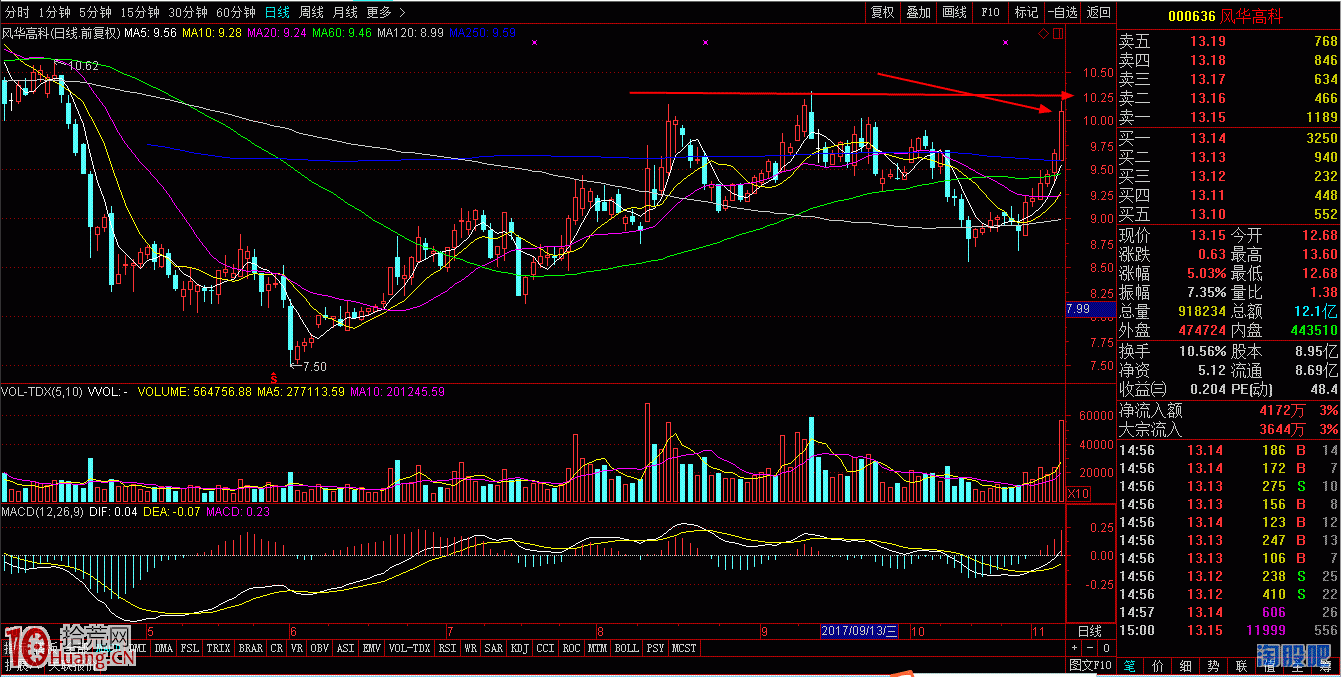The image size is (1342, 677).
Task: Select the CCI indicator tab
Action: coord(546,648)
